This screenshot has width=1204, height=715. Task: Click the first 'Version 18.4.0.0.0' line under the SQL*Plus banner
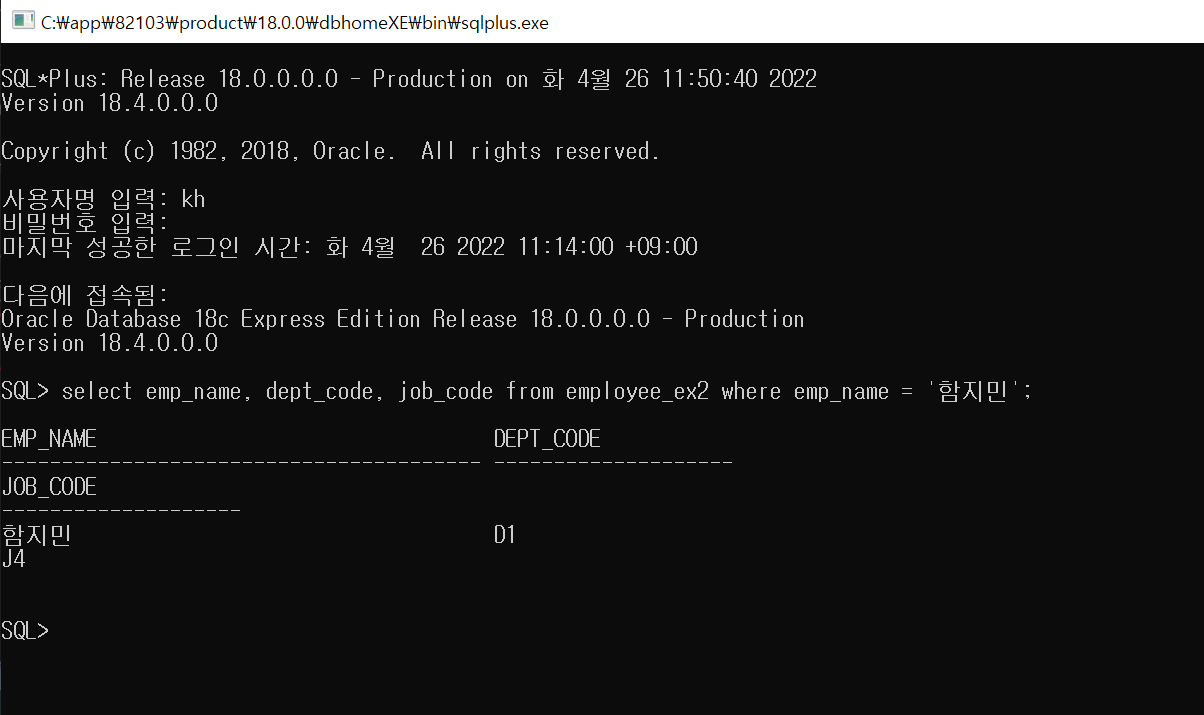[109, 103]
